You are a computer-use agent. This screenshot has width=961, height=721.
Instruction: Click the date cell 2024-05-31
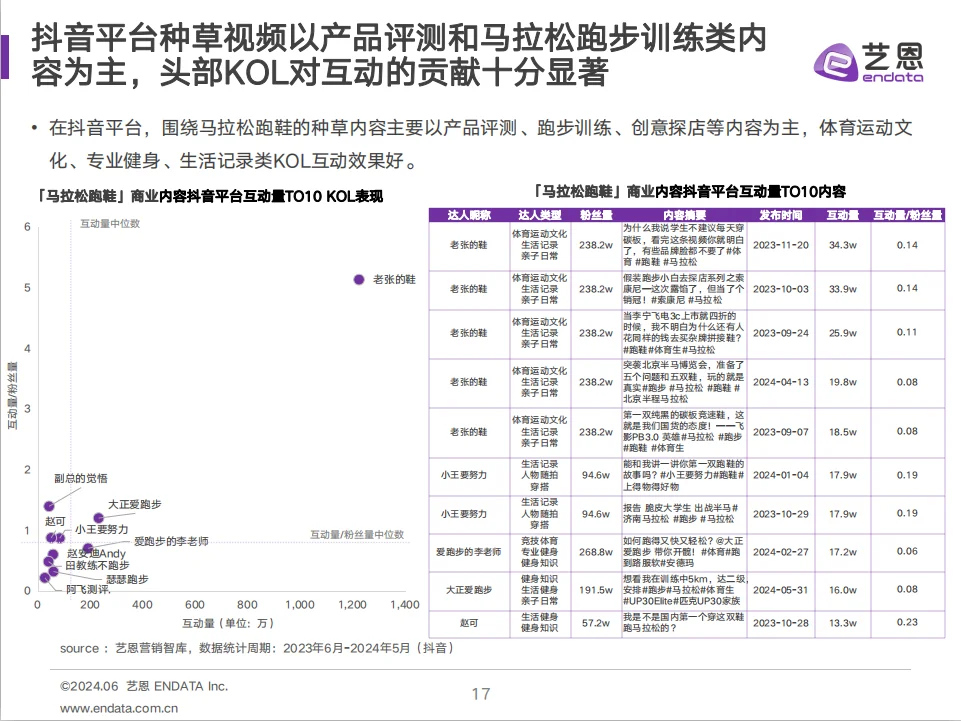781,590
